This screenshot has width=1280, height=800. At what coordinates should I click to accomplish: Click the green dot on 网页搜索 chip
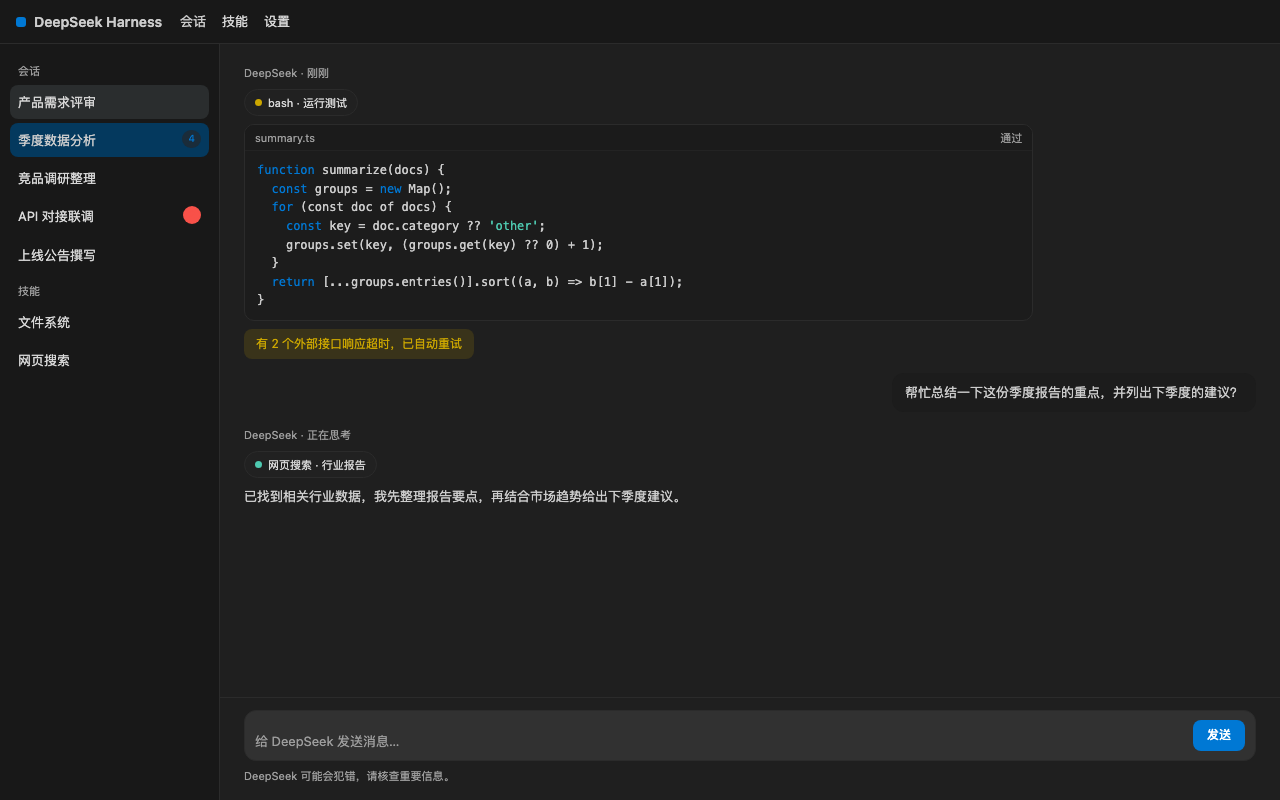258,465
